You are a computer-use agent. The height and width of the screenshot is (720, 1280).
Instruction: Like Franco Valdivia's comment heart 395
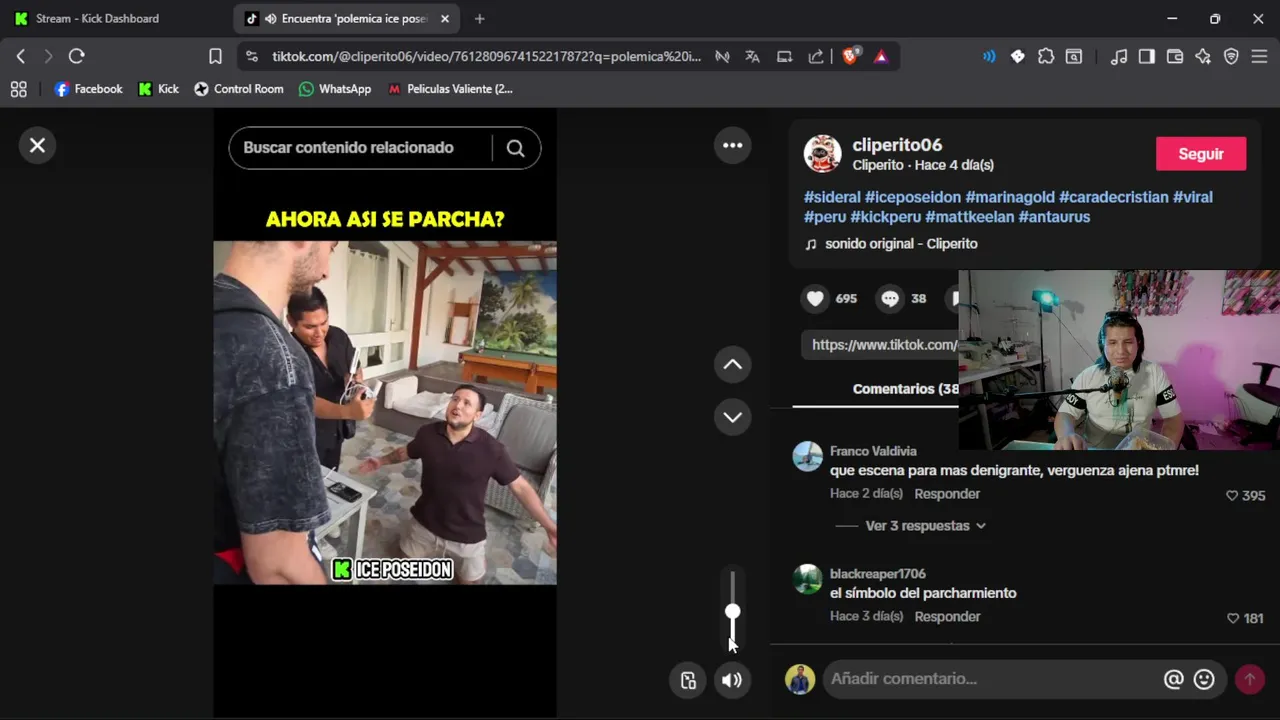click(1232, 495)
